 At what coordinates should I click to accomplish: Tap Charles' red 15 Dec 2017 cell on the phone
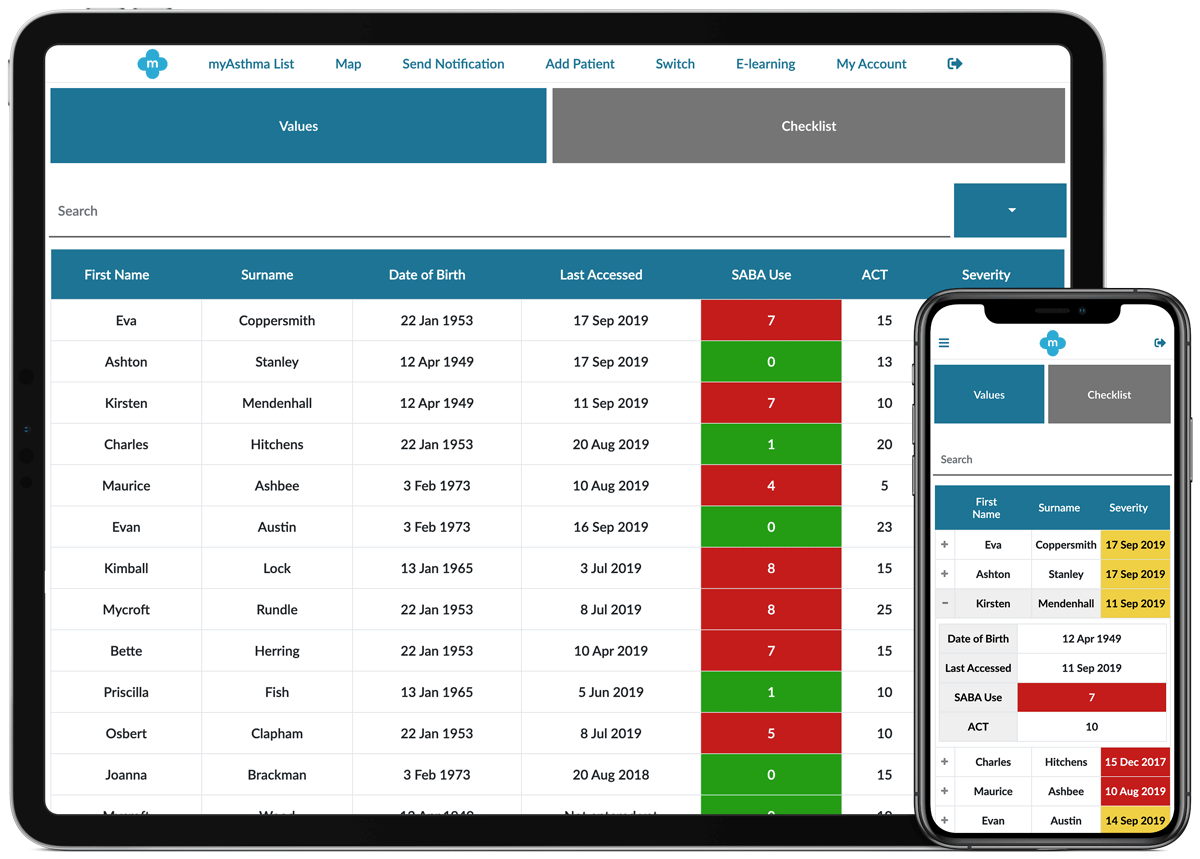[1135, 762]
